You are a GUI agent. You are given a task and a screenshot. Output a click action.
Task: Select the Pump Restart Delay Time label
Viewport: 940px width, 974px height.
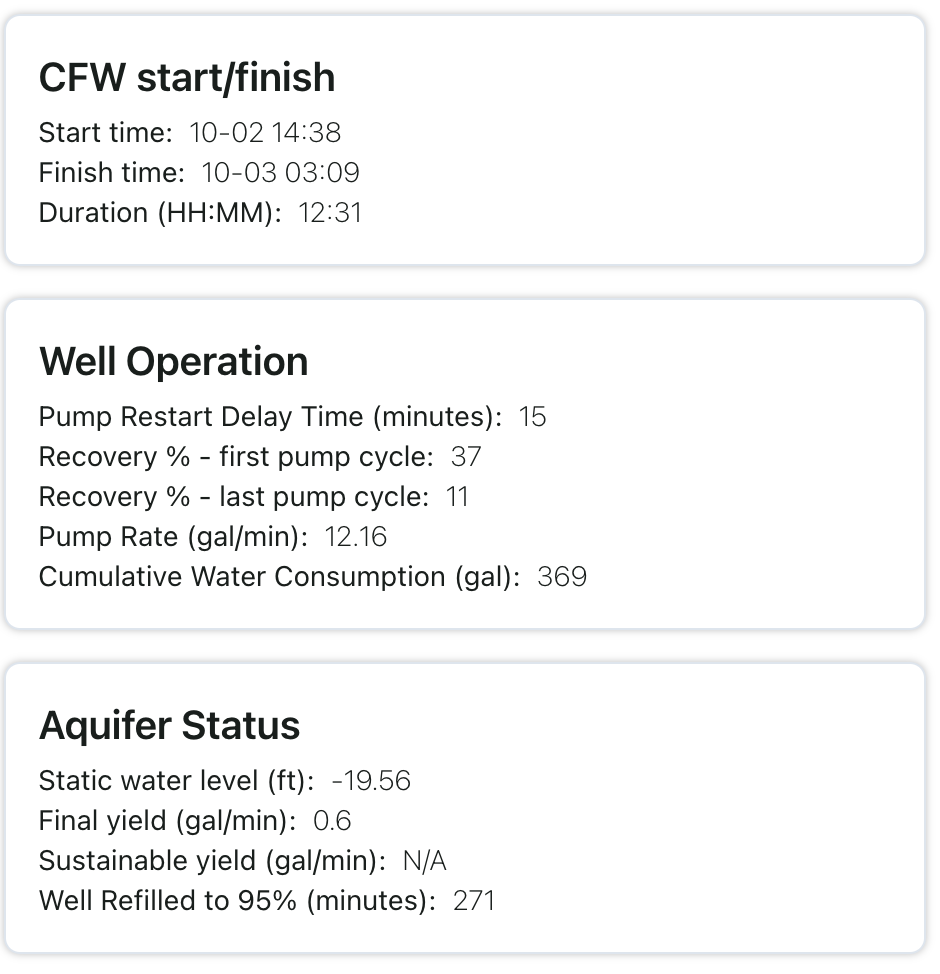(x=269, y=417)
